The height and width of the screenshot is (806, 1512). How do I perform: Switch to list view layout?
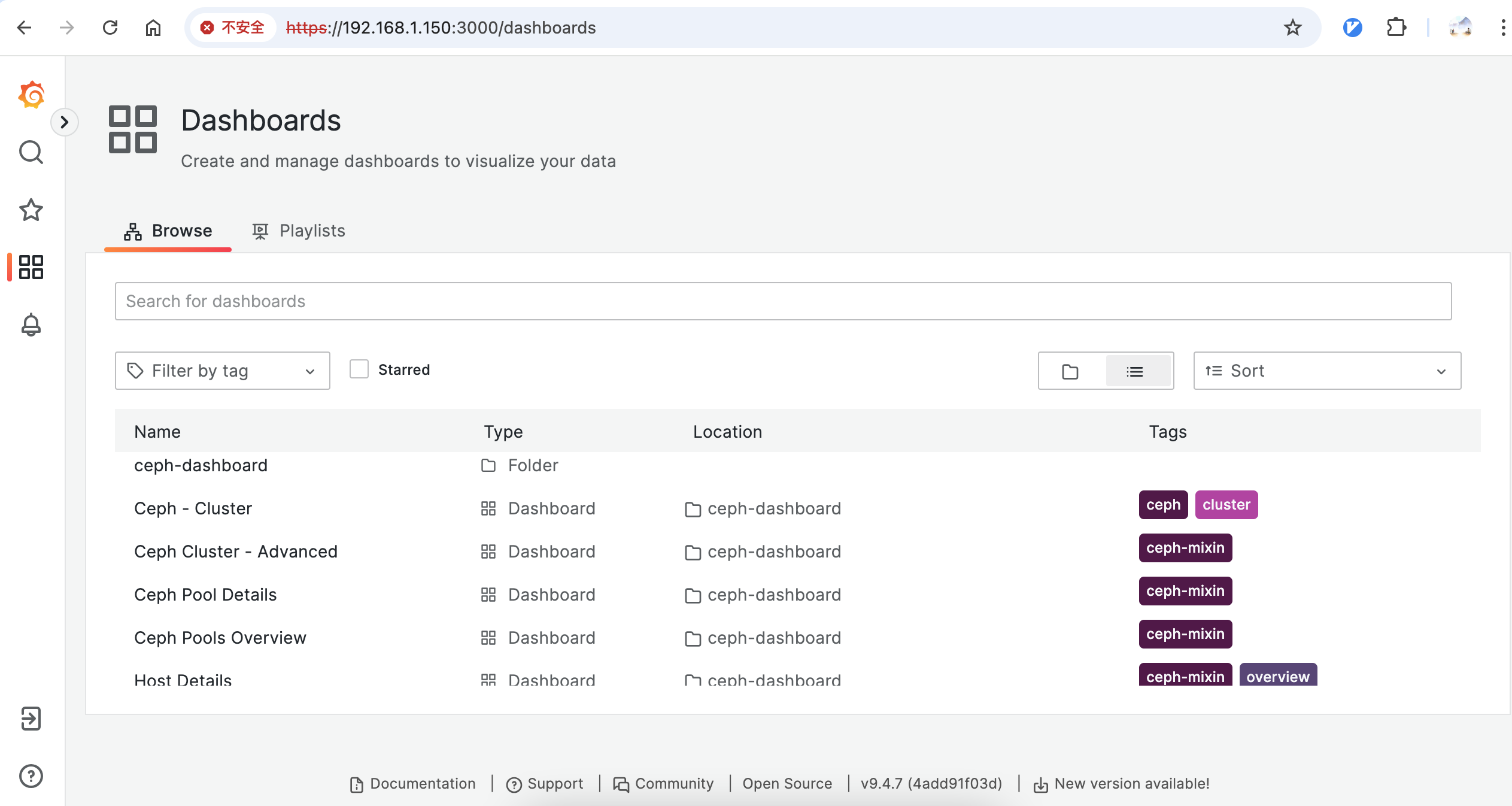point(1135,371)
